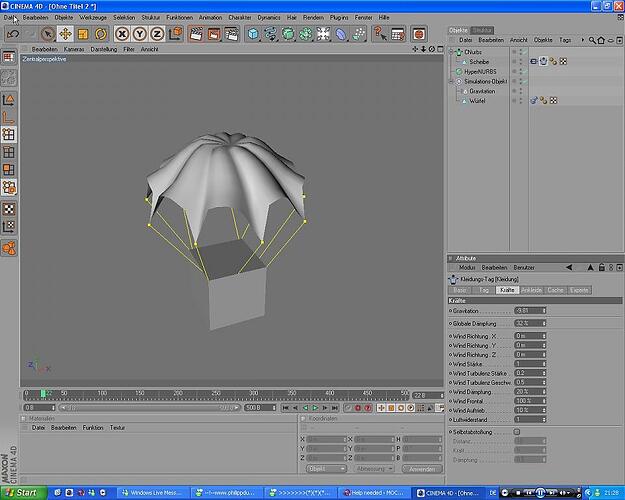Jump to the animation end
The width and height of the screenshot is (625, 500).
[335, 408]
